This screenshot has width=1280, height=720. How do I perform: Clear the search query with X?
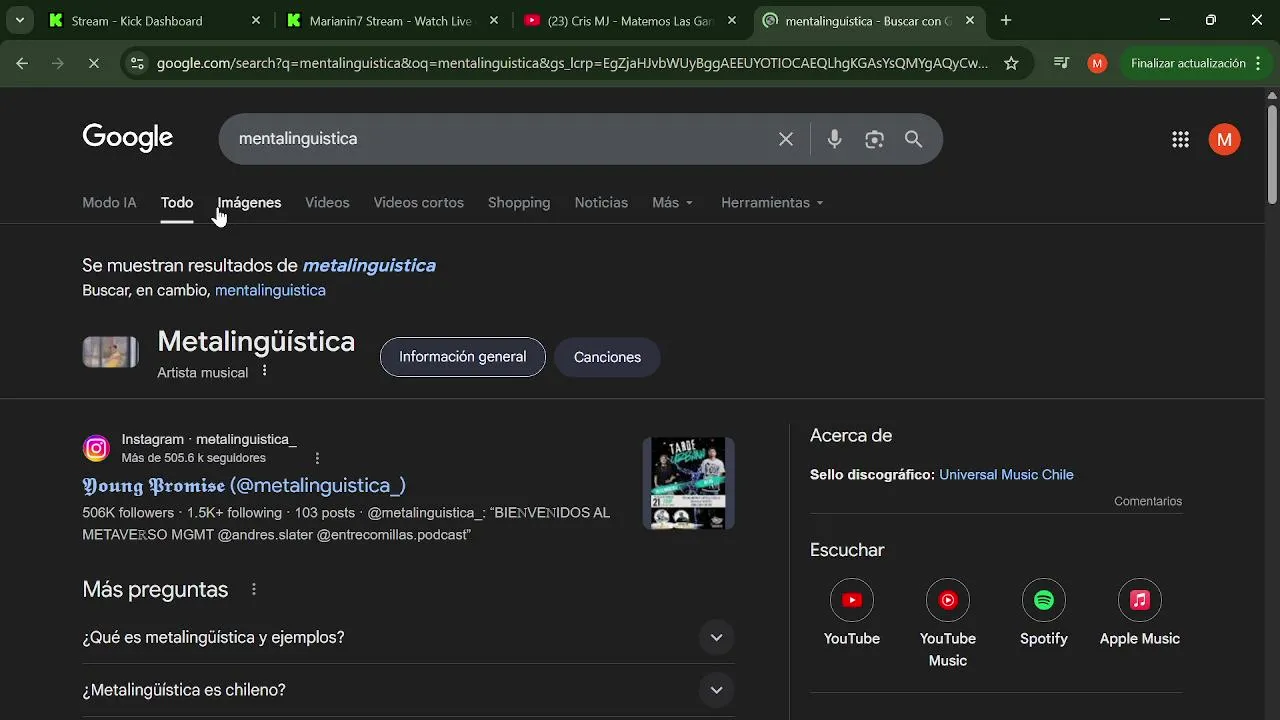786,139
